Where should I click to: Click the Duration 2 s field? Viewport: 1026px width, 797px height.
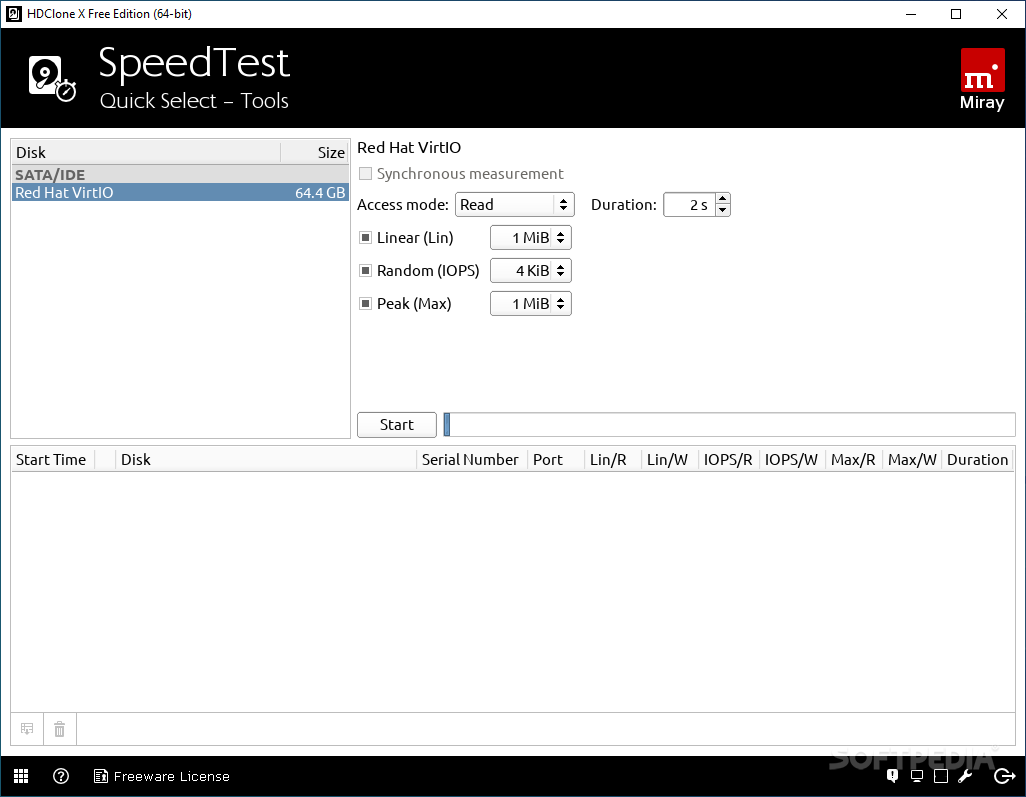[x=690, y=205]
